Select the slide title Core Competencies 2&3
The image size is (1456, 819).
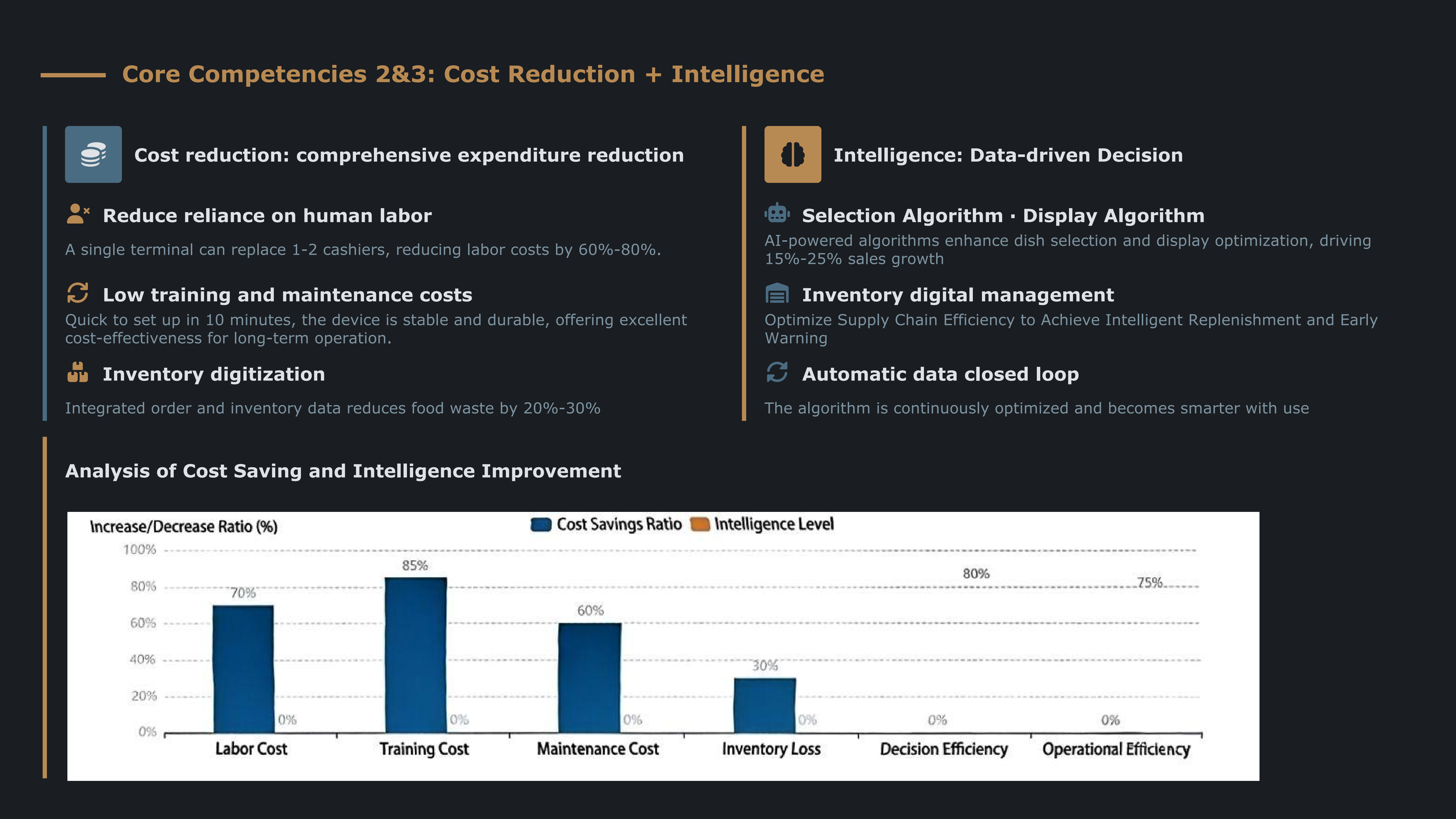473,75
